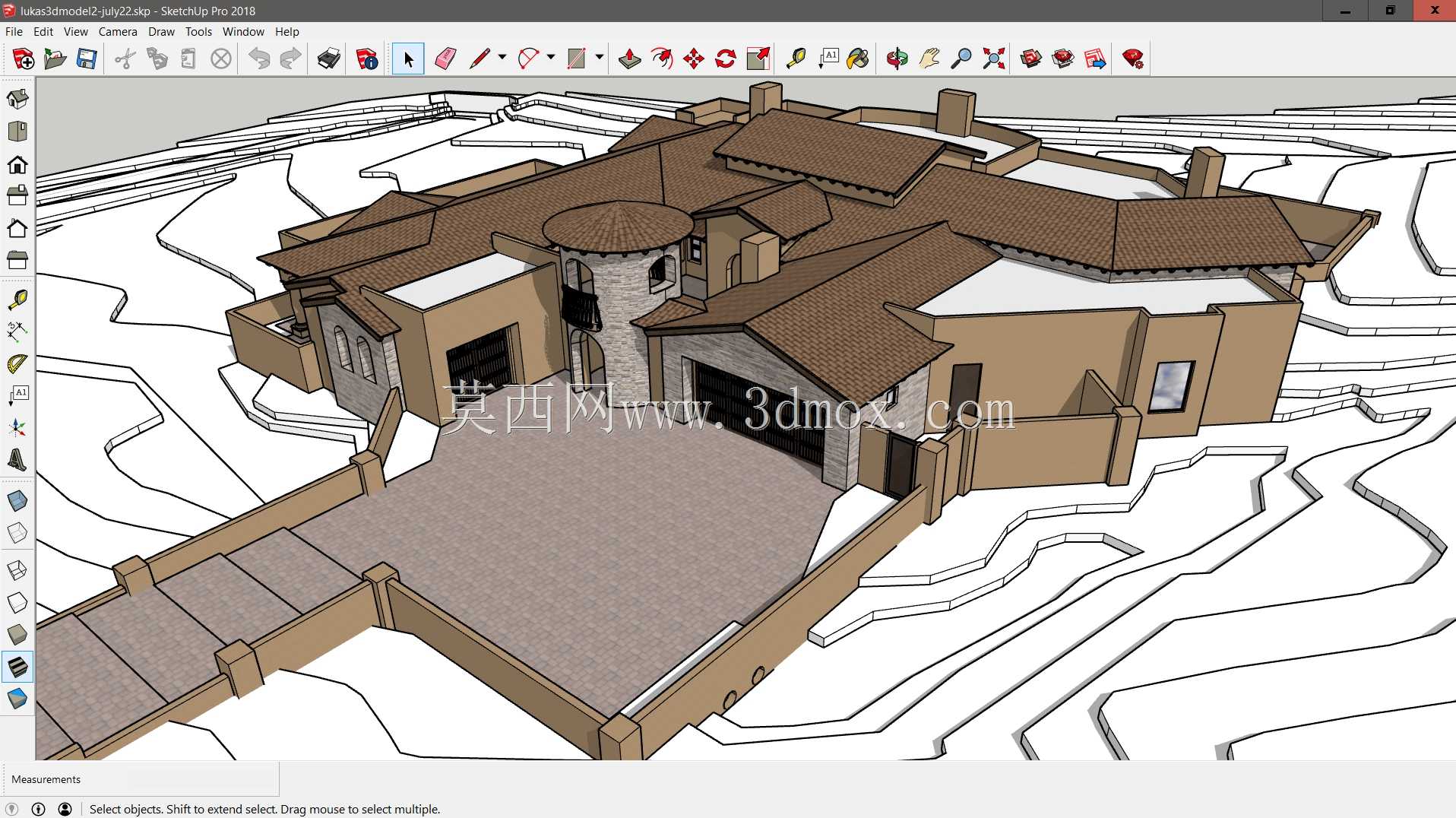Switch to Iso view in left toolbar
Screen dimensions: 1456x818
pos(17,99)
